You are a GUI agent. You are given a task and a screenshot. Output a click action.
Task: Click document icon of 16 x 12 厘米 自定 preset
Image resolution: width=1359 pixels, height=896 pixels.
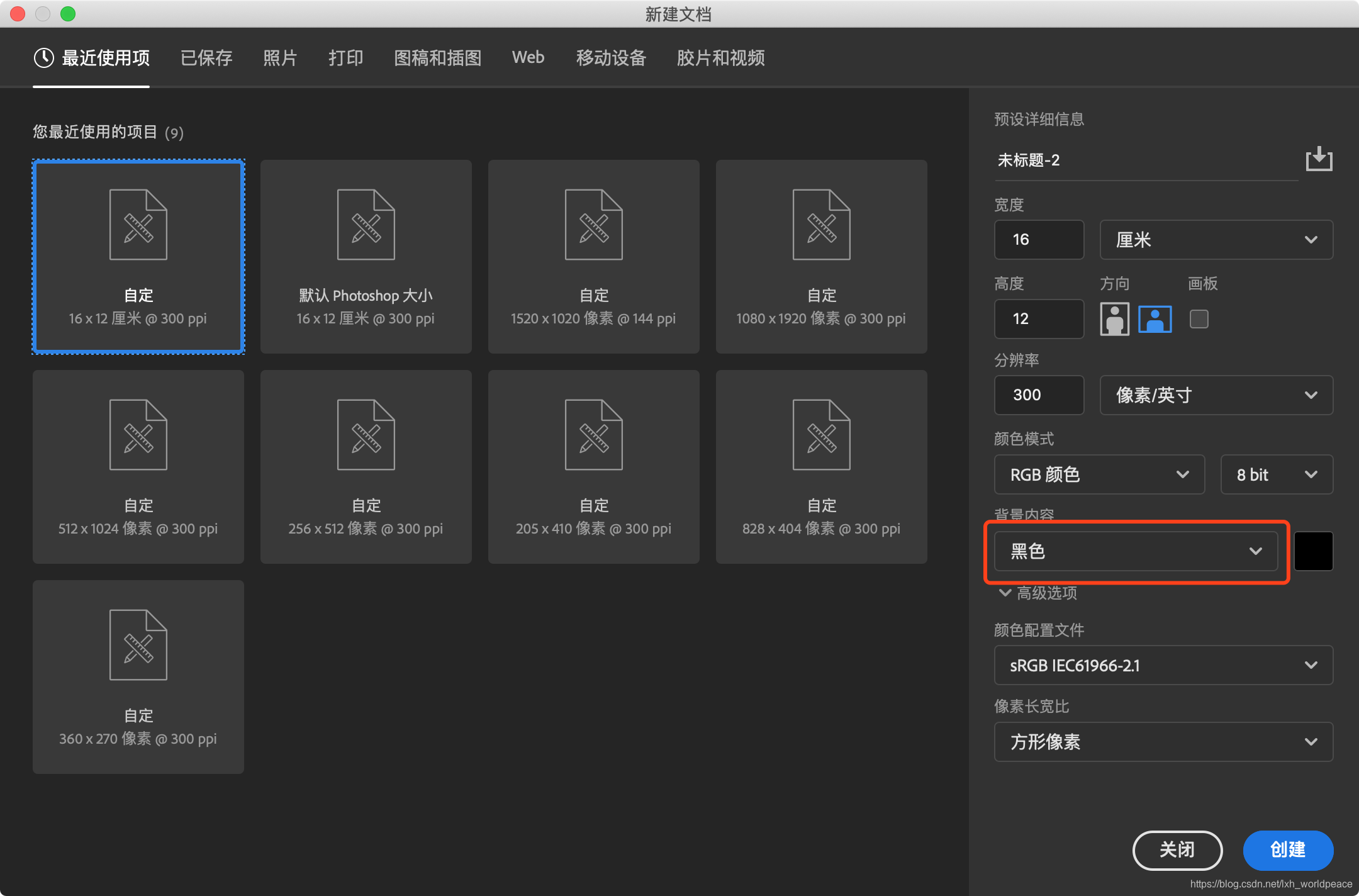click(138, 225)
